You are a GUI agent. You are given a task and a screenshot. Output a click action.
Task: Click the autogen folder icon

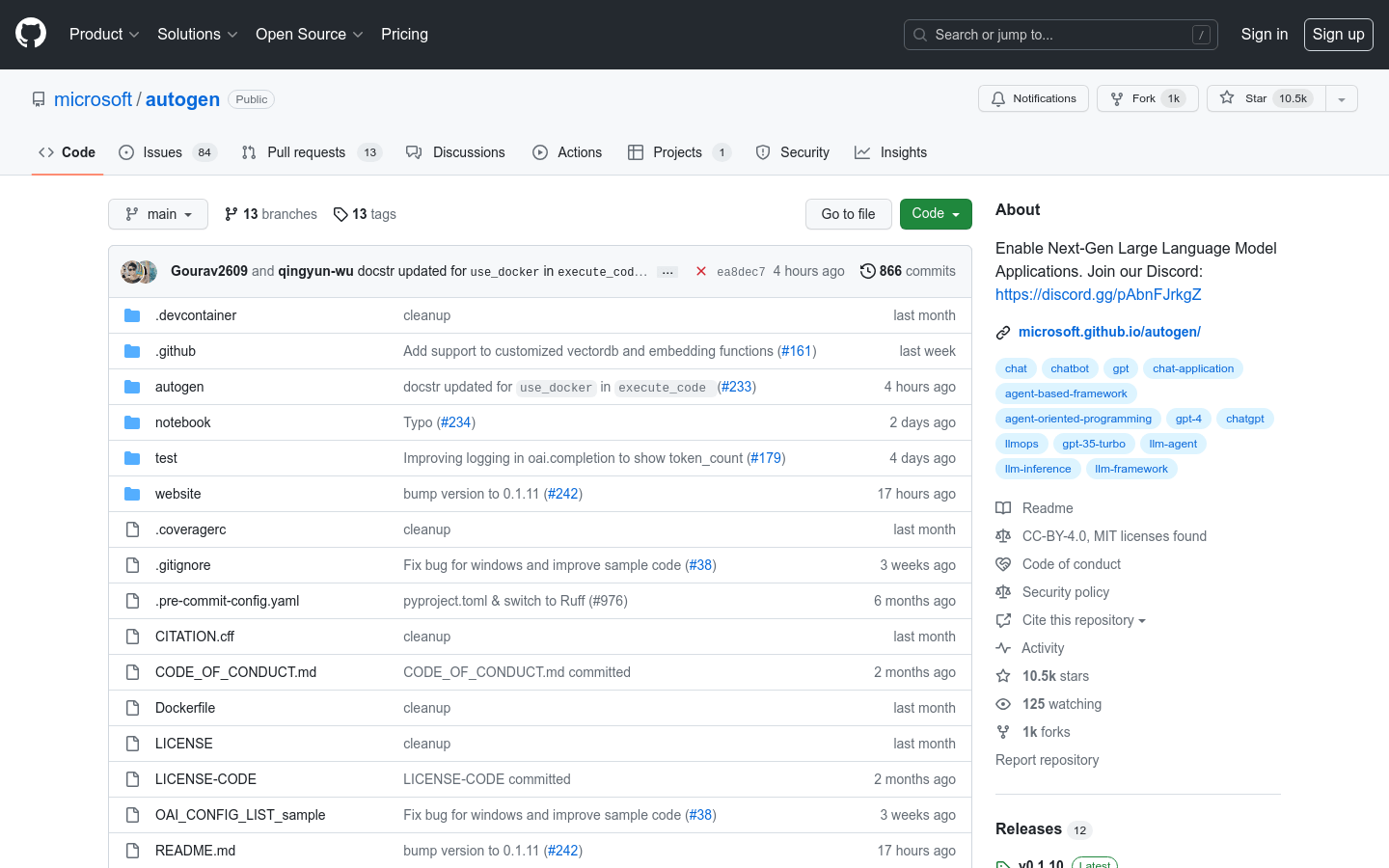(132, 387)
